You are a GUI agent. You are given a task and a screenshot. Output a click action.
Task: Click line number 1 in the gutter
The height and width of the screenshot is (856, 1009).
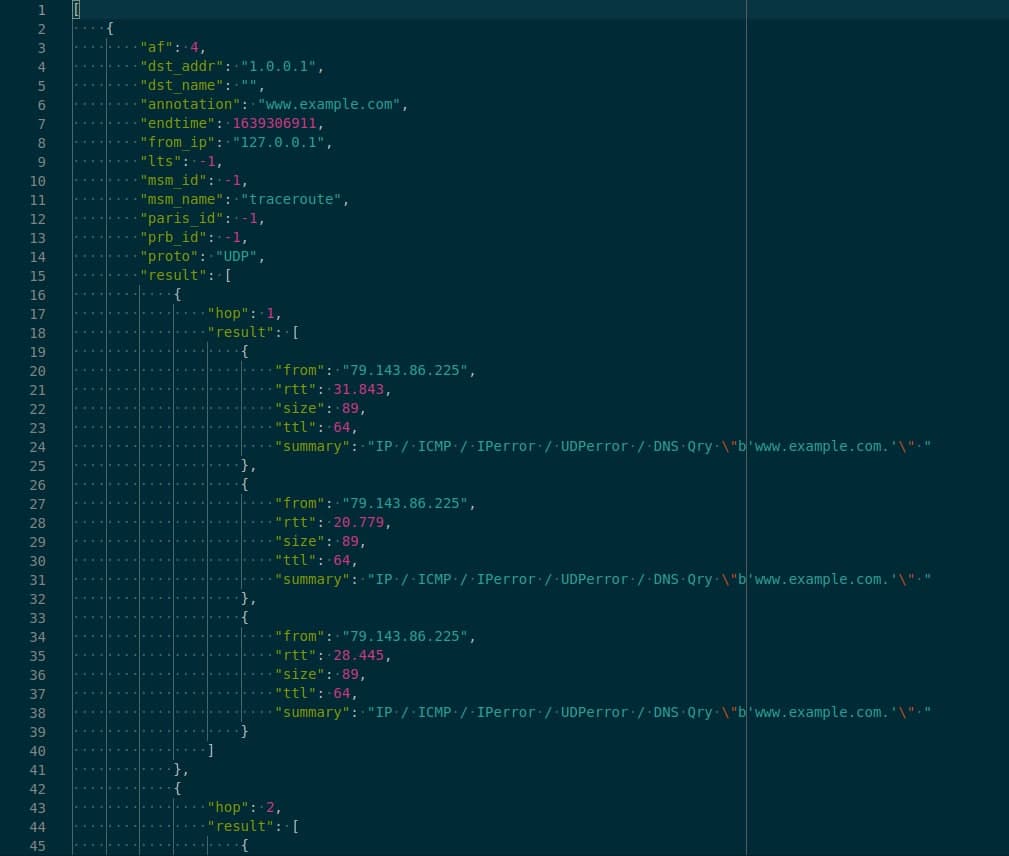click(40, 9)
